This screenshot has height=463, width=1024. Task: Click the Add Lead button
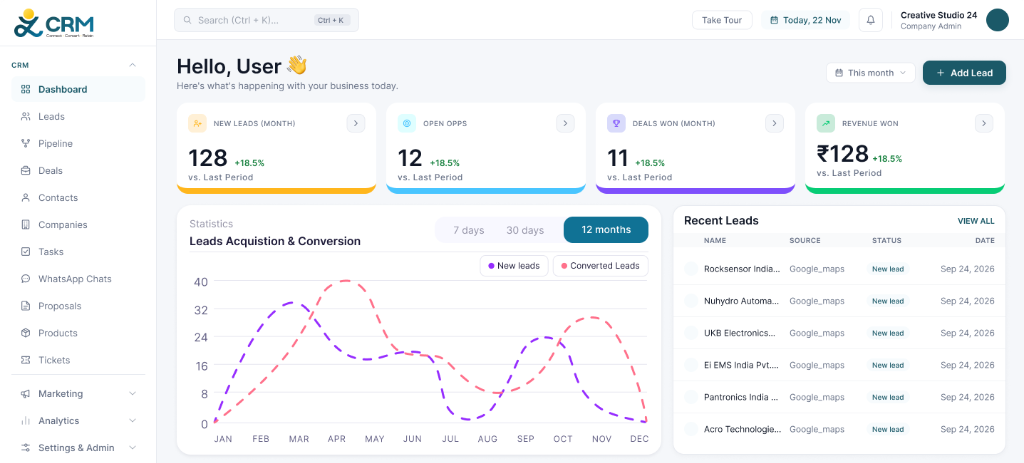coord(964,72)
